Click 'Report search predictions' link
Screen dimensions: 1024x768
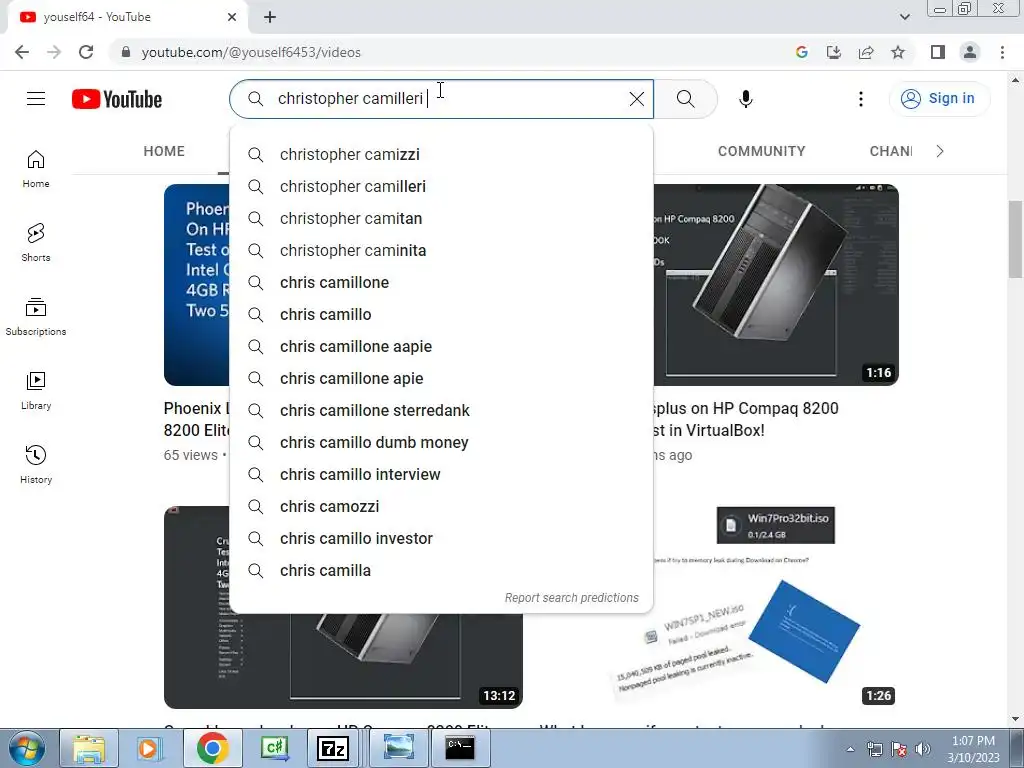point(571,598)
